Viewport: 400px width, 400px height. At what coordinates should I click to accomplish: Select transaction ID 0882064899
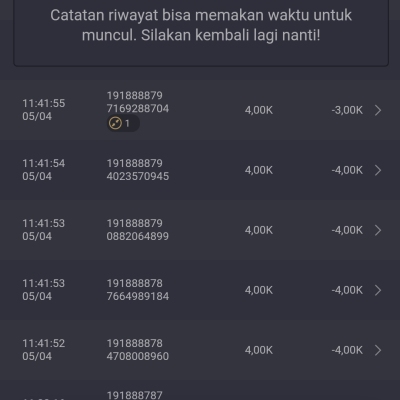[138, 236]
